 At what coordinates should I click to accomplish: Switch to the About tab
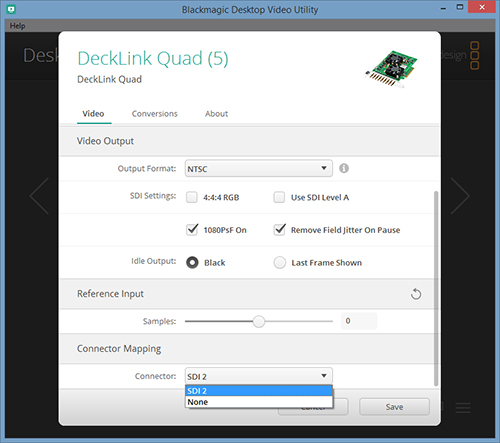pos(216,114)
